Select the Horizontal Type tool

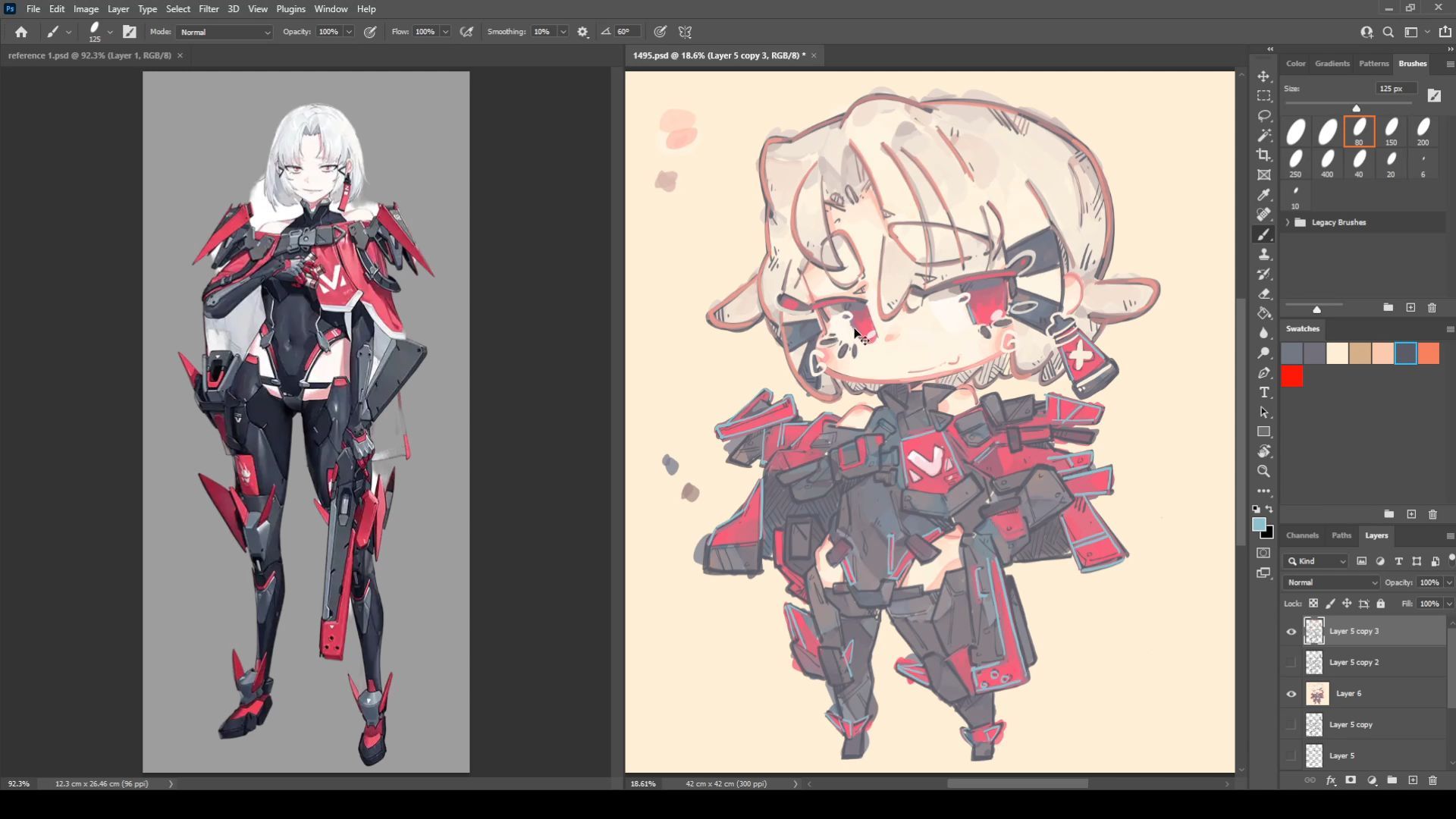pyautogui.click(x=1263, y=393)
